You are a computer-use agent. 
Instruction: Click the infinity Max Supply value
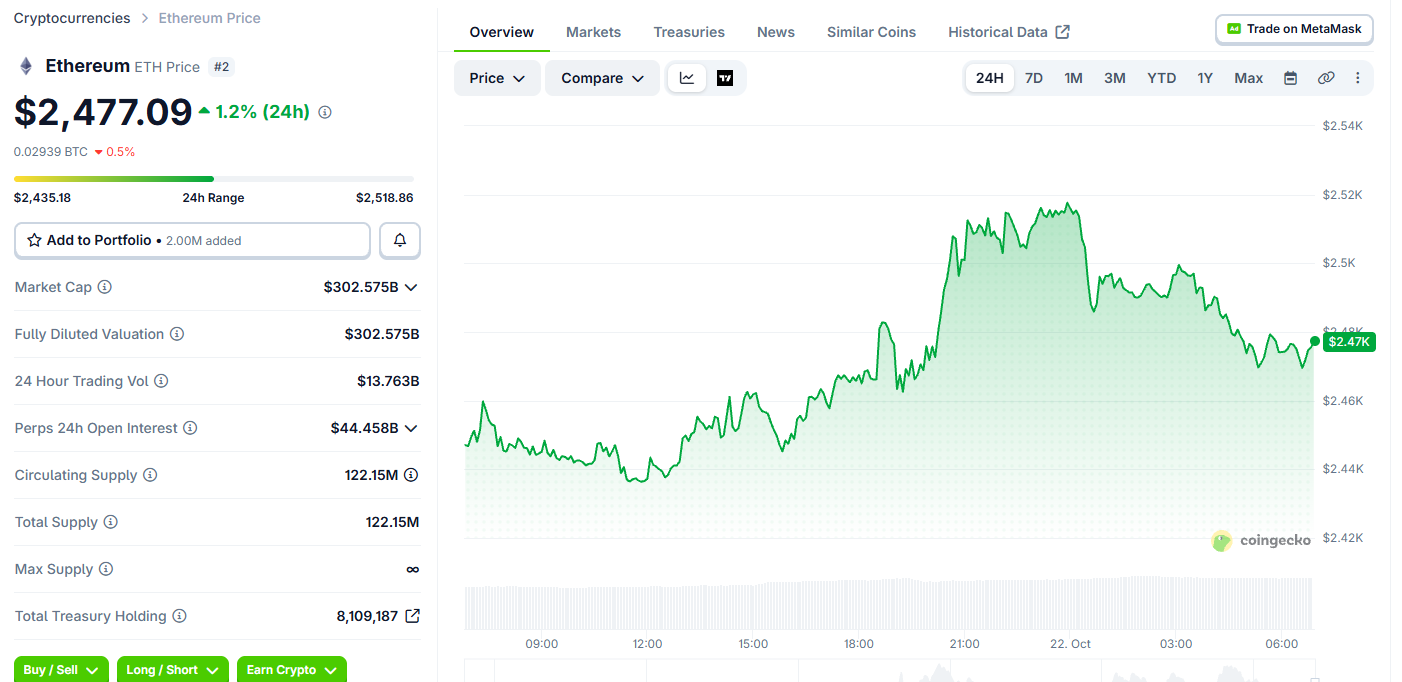coord(413,569)
